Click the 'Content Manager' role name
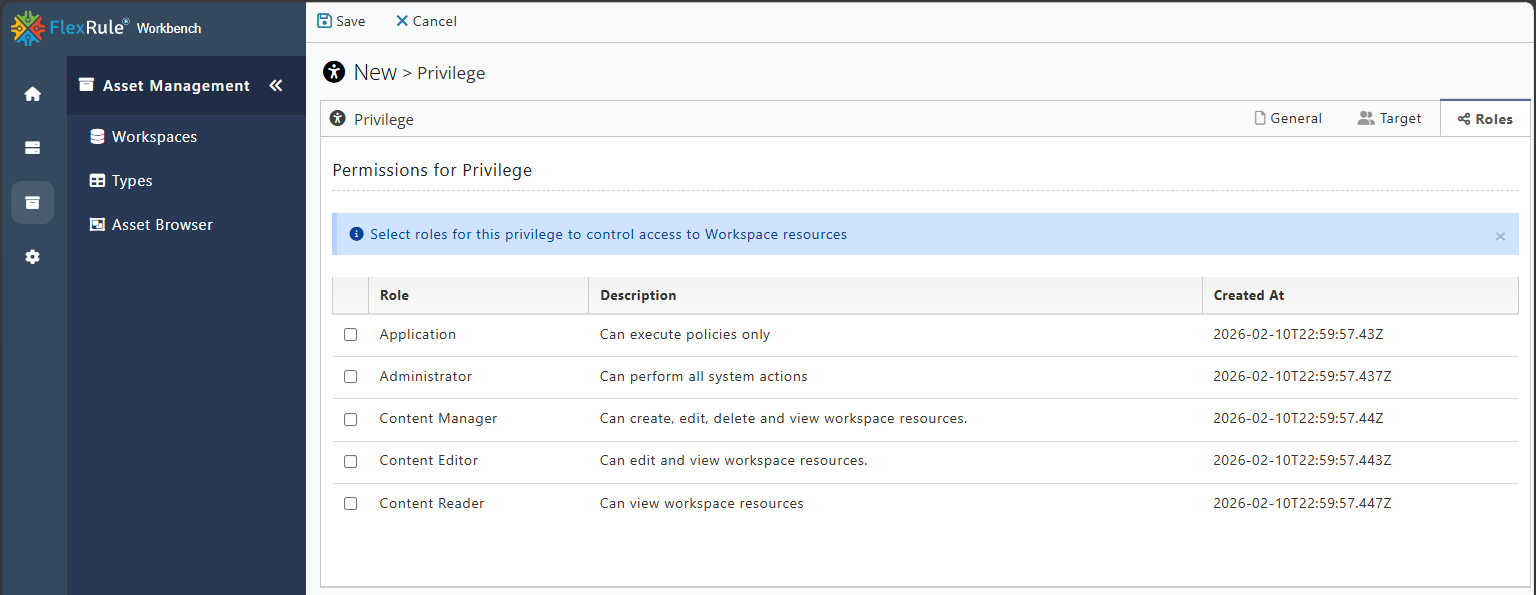This screenshot has width=1536, height=595. point(438,419)
